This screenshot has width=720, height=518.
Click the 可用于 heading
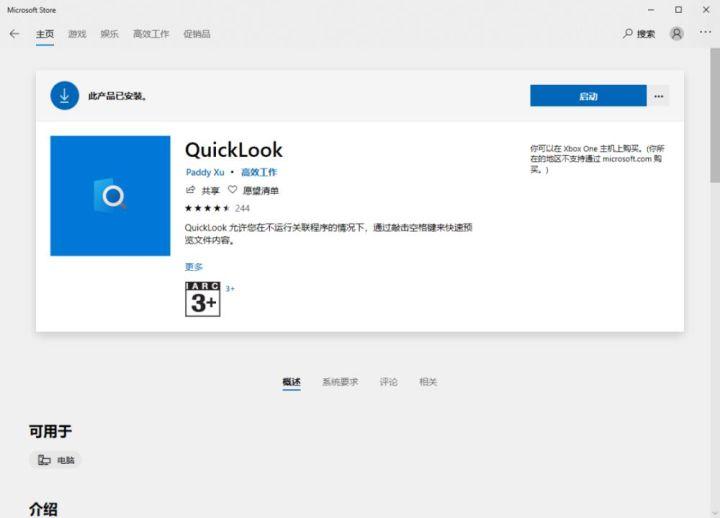[x=51, y=431]
